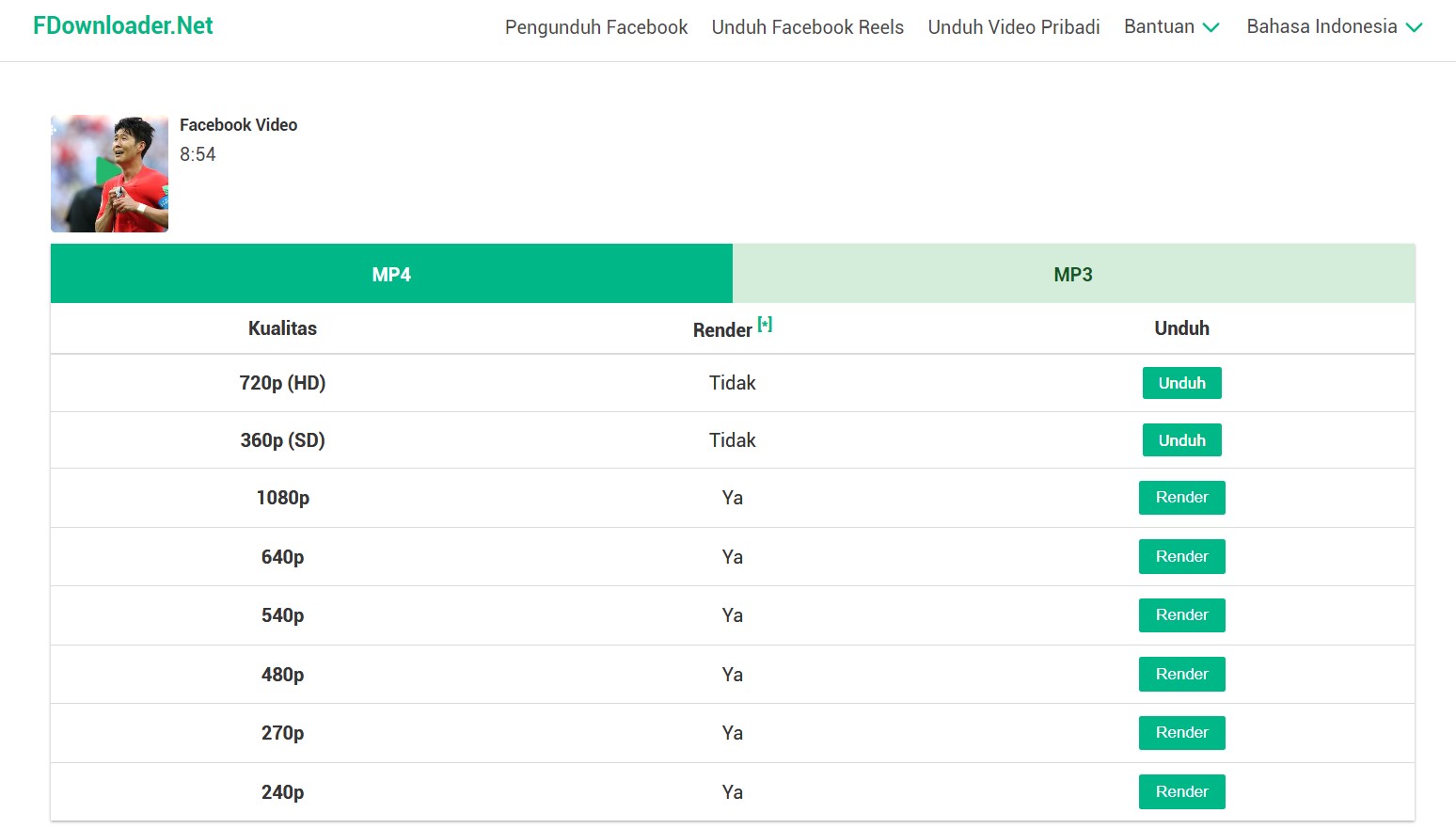The image size is (1456, 829).
Task: Click the 480p quality cell
Action: (282, 675)
